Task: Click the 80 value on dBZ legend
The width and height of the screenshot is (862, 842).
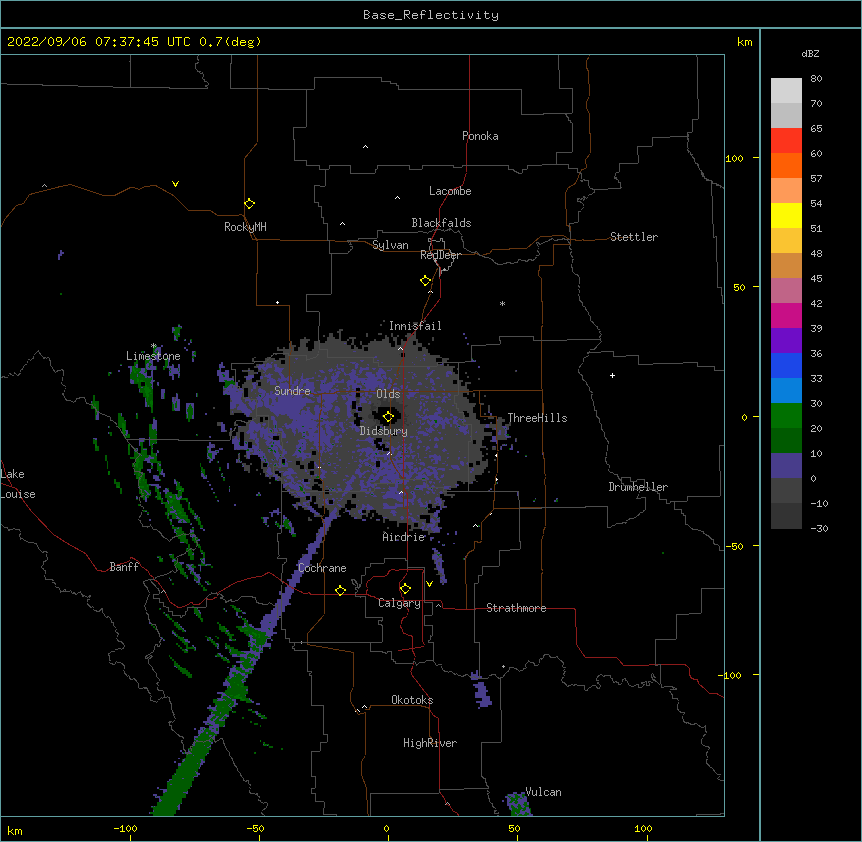Action: point(816,79)
